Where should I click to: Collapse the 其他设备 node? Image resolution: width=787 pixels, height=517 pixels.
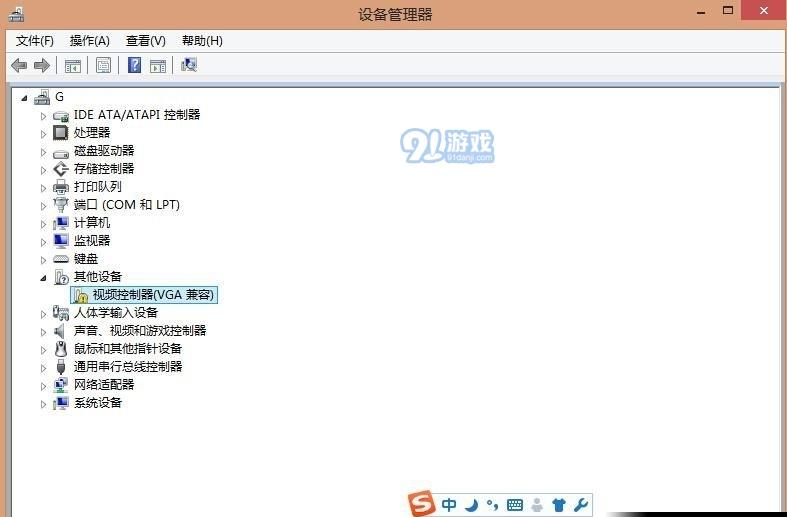point(44,278)
